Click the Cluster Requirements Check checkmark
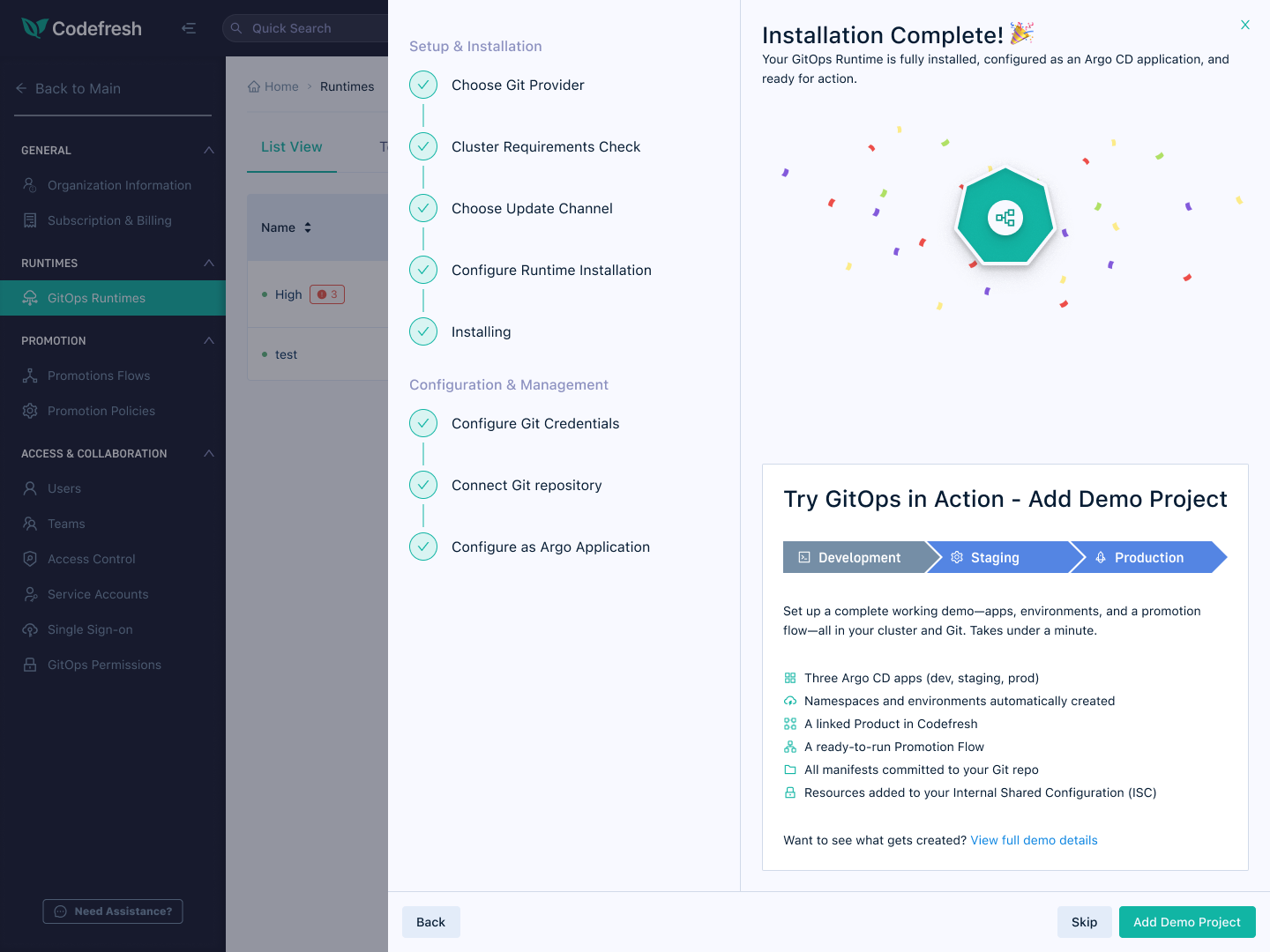 tap(423, 146)
